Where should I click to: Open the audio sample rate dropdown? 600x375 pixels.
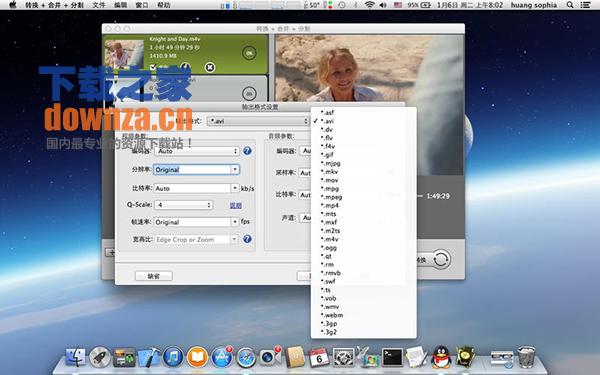[x=305, y=173]
